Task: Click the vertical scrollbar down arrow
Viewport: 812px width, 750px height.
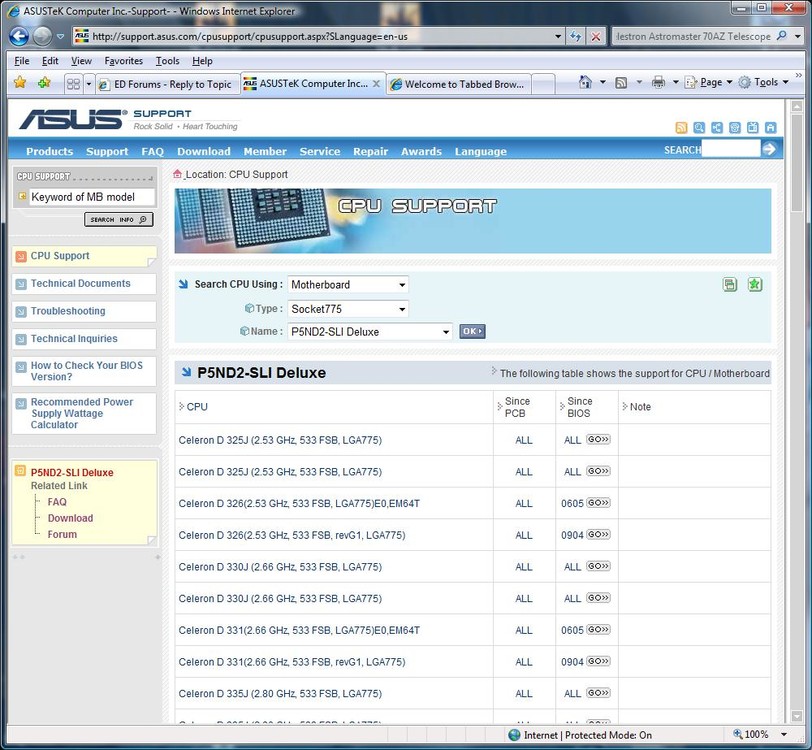Action: coord(796,717)
